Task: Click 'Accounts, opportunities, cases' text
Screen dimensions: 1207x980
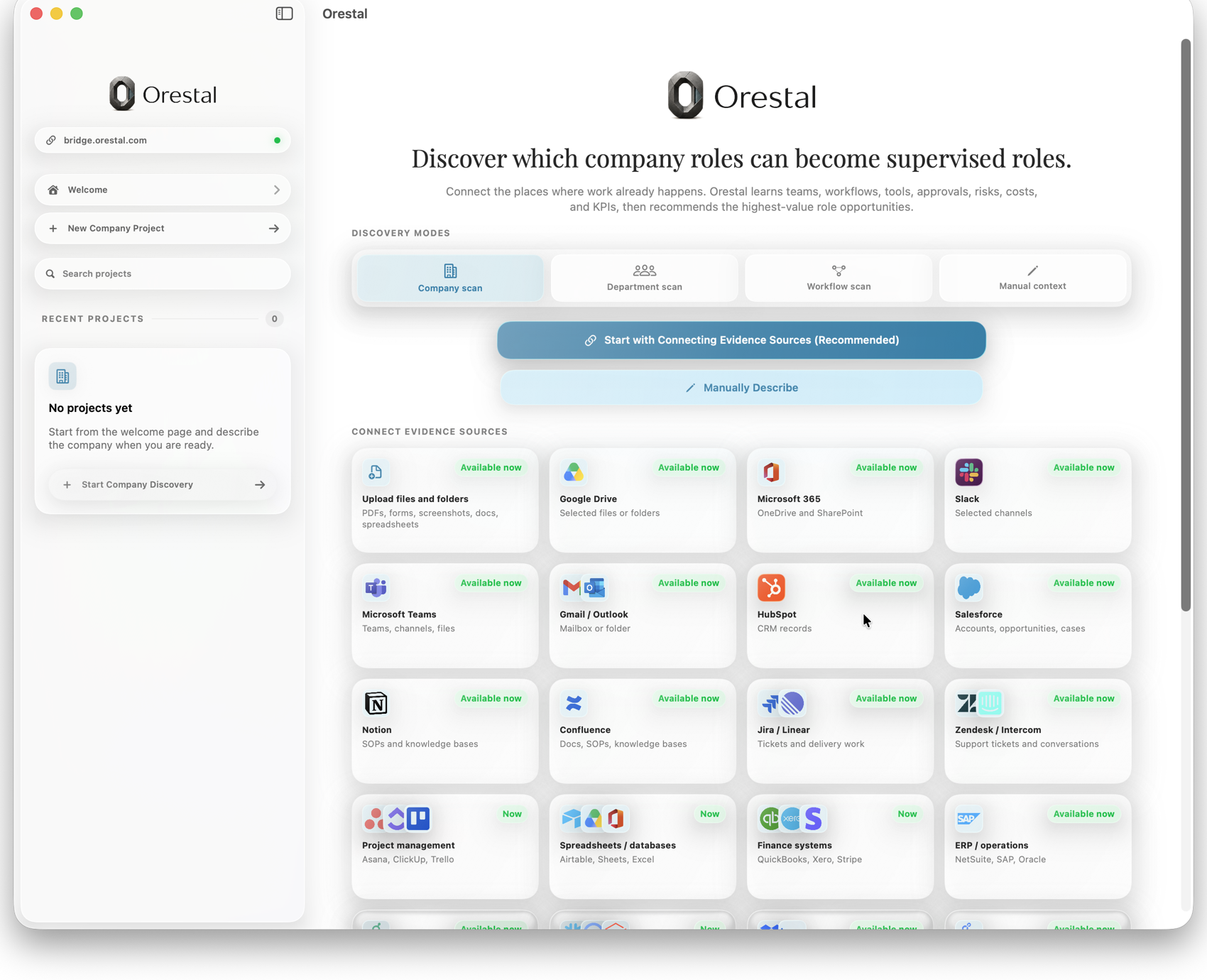Action: [1020, 628]
